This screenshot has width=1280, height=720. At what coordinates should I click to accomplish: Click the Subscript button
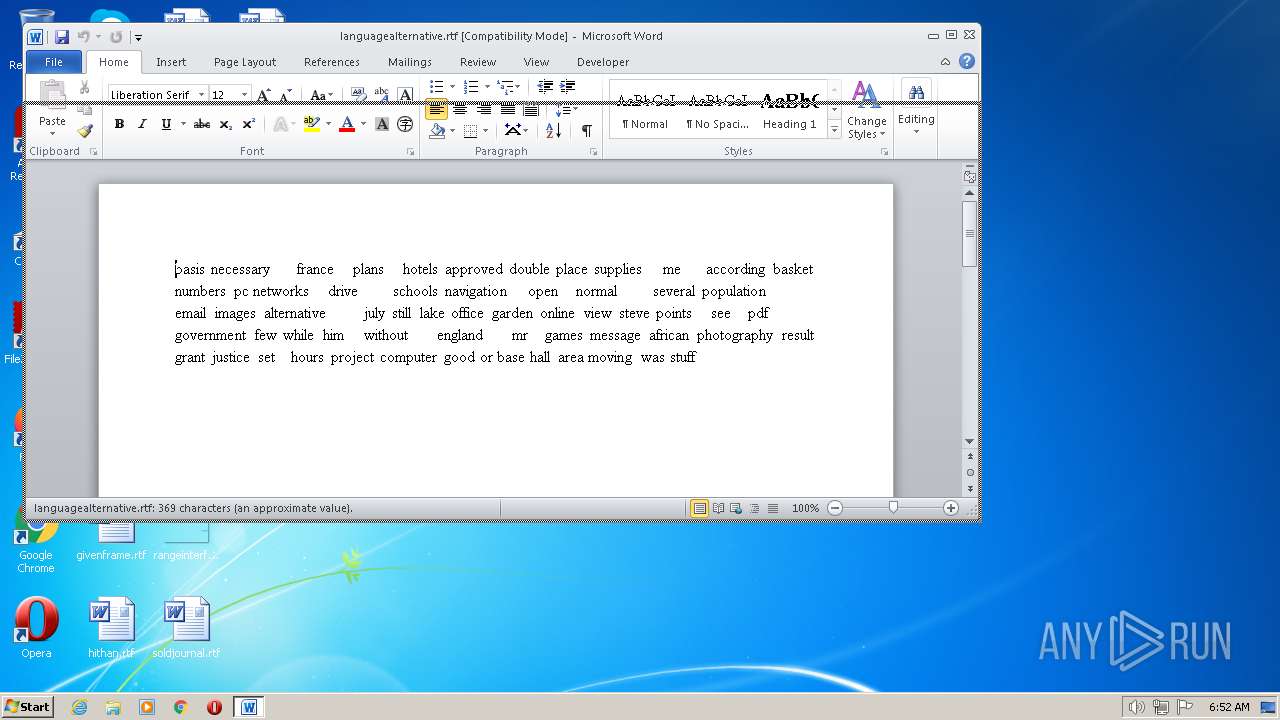coord(226,124)
